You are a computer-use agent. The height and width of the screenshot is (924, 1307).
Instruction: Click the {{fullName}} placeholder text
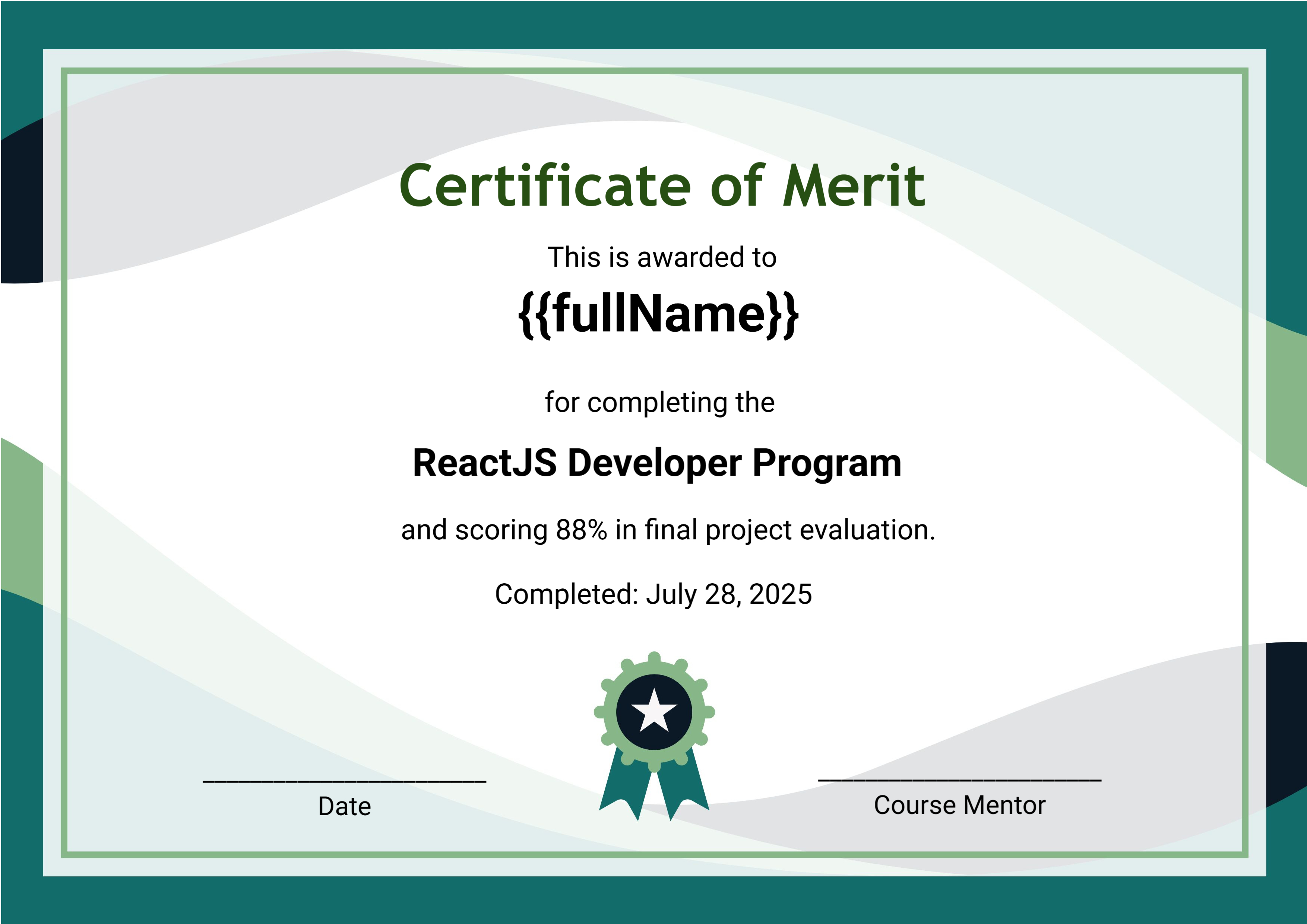659,314
